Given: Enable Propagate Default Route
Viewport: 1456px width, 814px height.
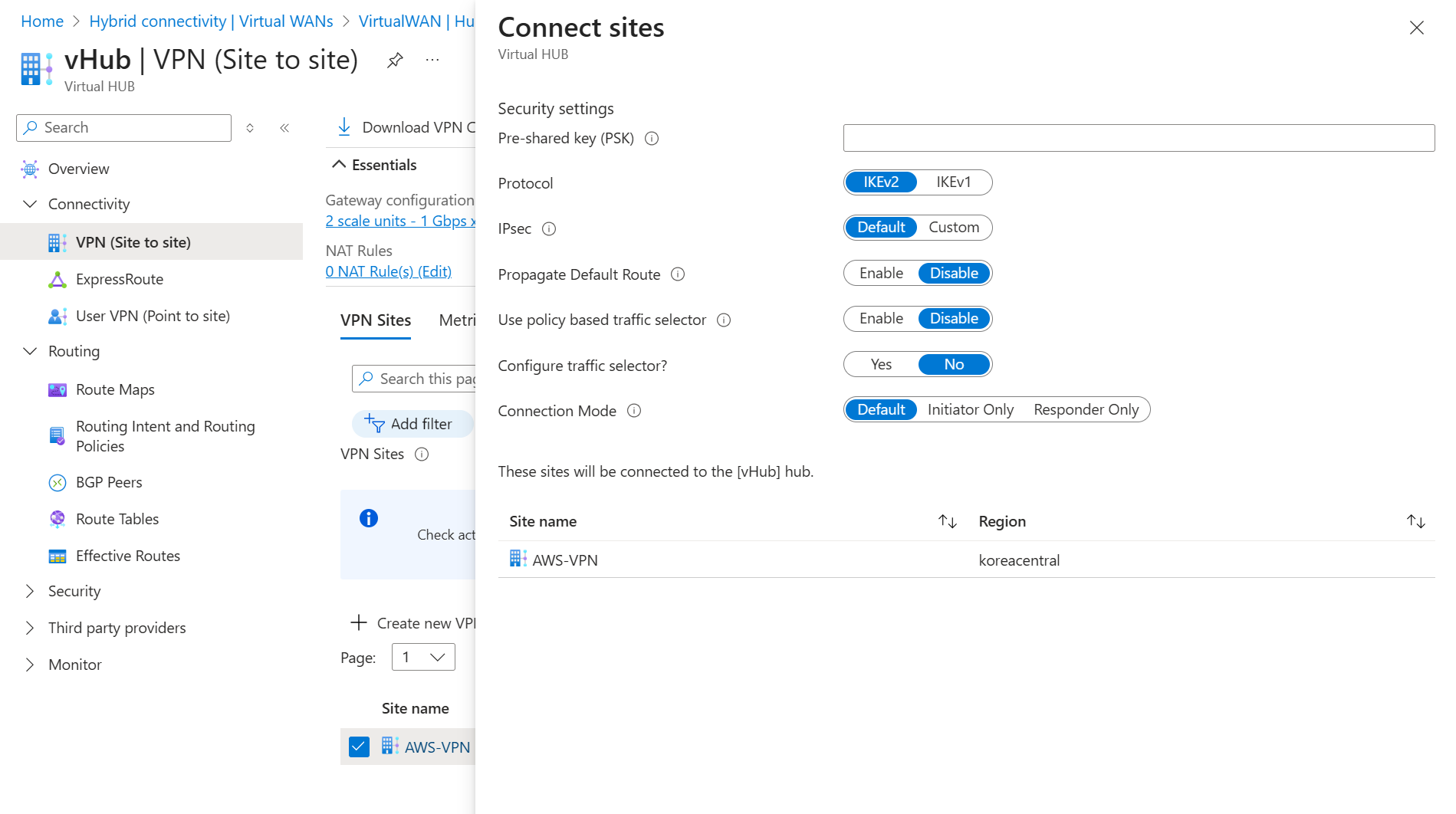Looking at the screenshot, I should click(x=881, y=274).
